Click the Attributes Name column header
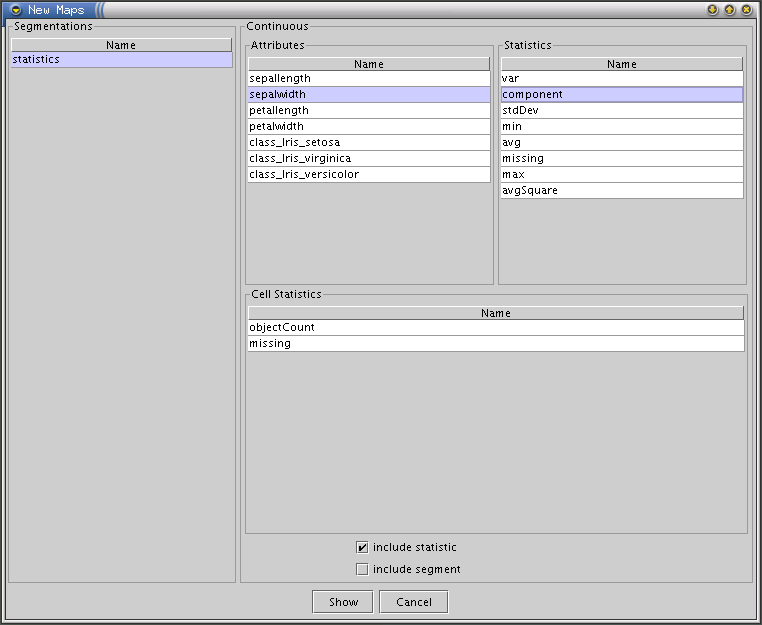Screen dimensions: 762x625 [x=369, y=64]
